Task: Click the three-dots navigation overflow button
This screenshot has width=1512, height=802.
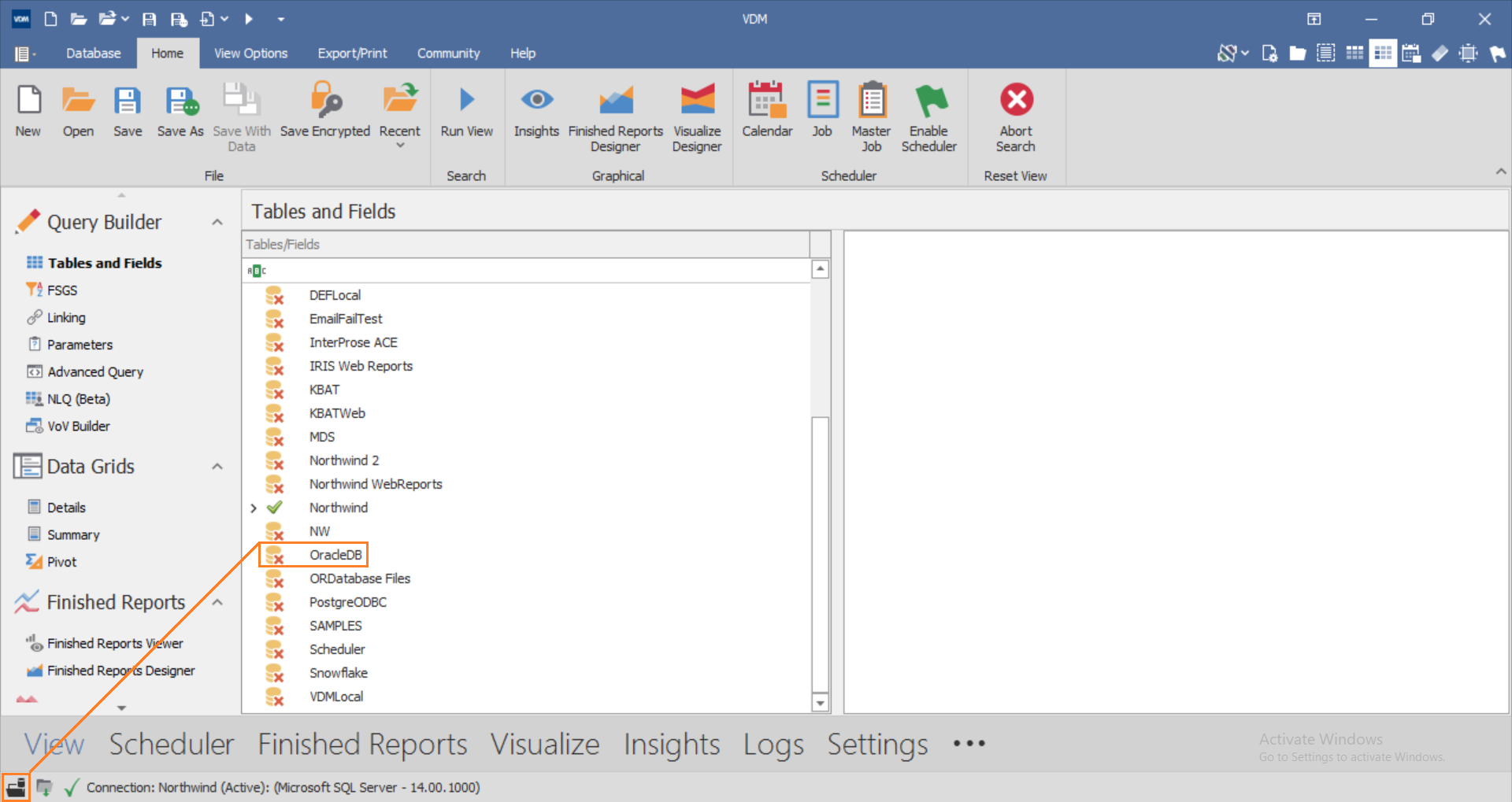Action: pos(969,744)
